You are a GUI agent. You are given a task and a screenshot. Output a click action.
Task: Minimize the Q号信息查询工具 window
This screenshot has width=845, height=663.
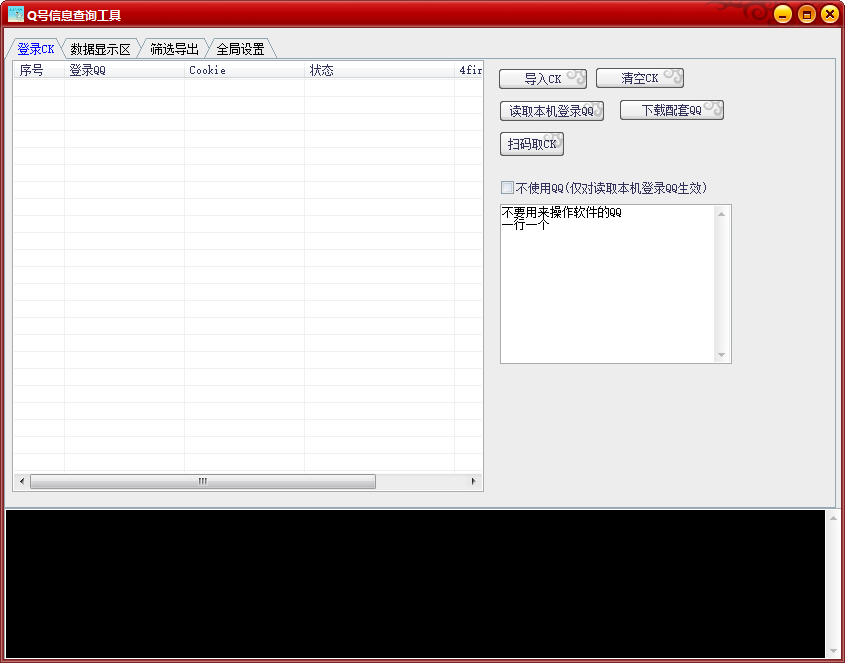point(782,14)
